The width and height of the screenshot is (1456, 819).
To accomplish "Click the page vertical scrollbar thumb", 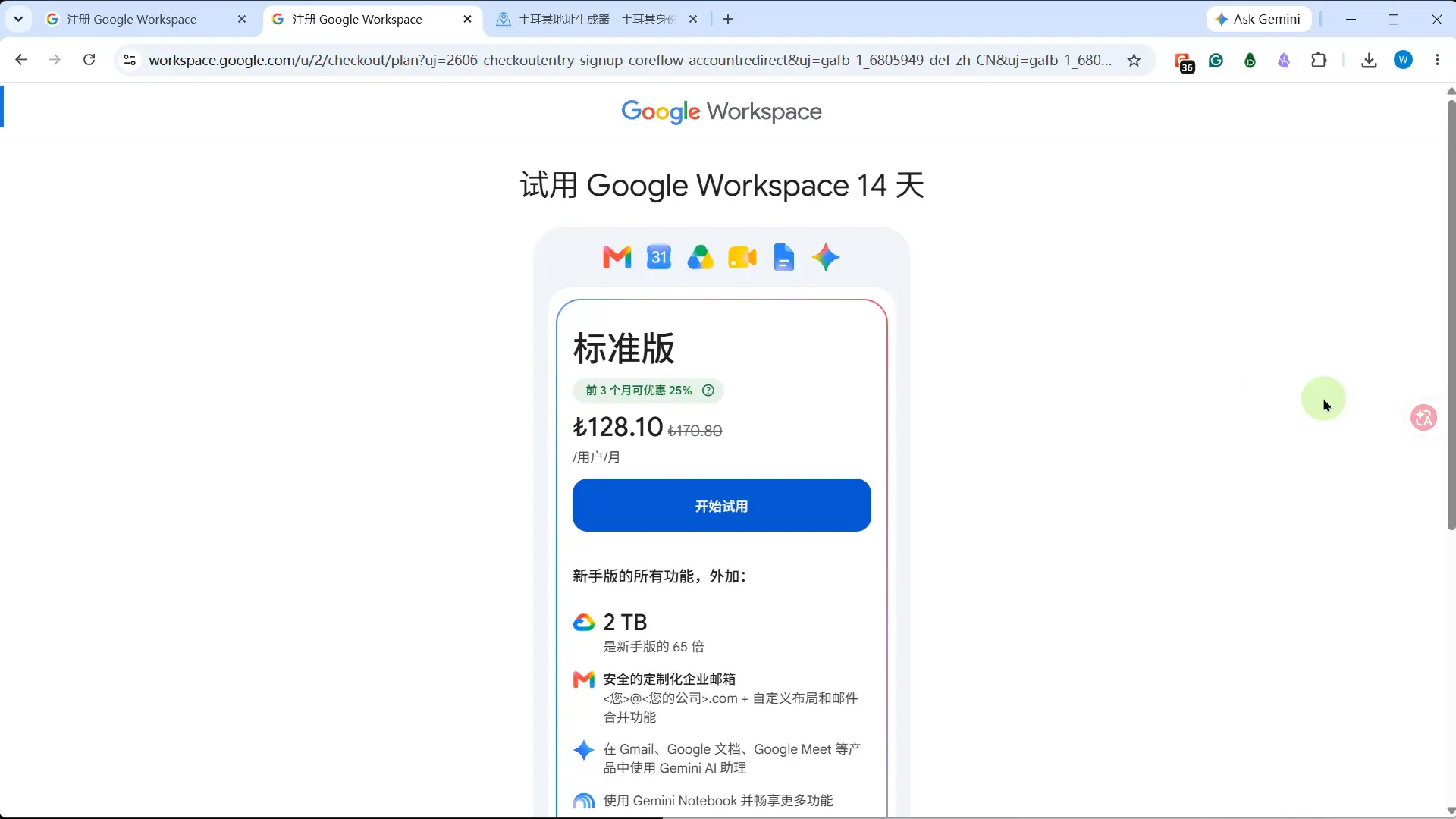I will [1451, 315].
